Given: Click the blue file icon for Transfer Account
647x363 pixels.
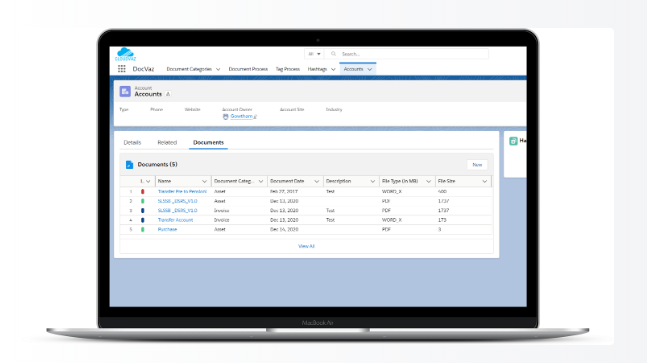Looking at the screenshot, I should tap(143, 220).
